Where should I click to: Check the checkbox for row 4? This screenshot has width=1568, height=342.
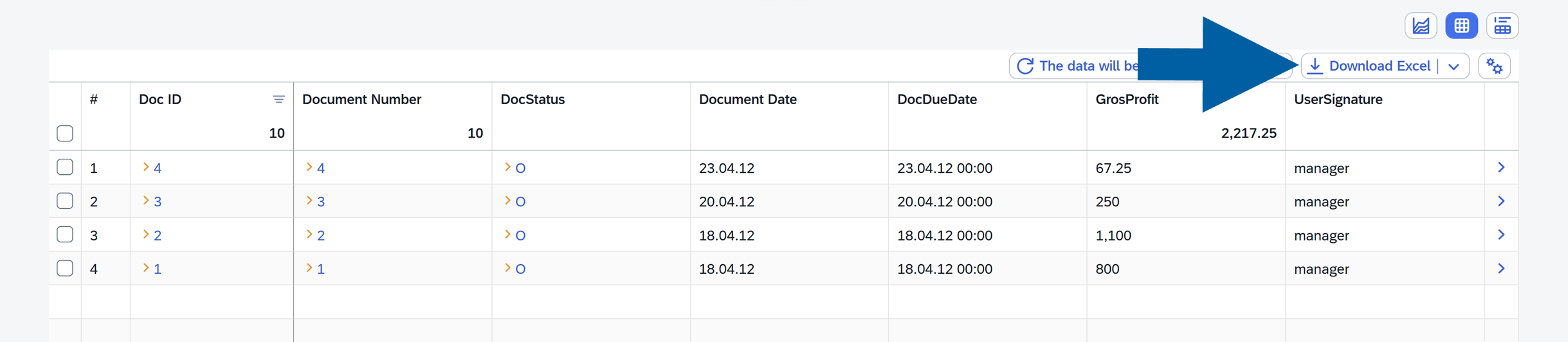[x=65, y=269]
